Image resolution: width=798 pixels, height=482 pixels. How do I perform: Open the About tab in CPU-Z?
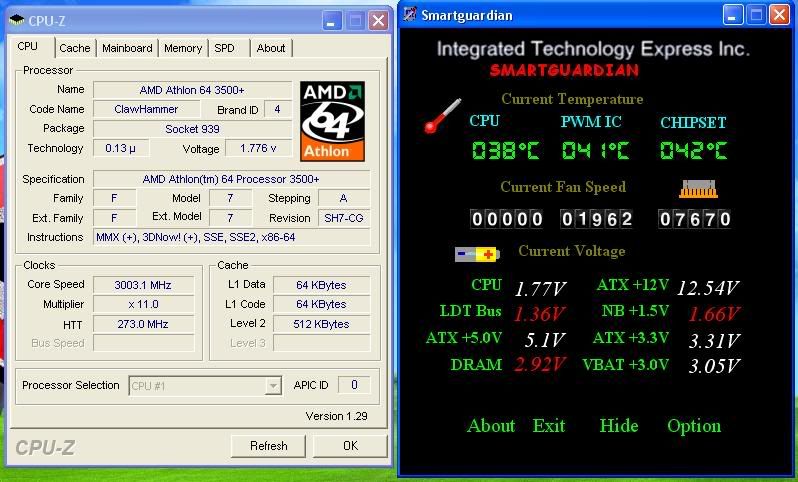tap(271, 48)
